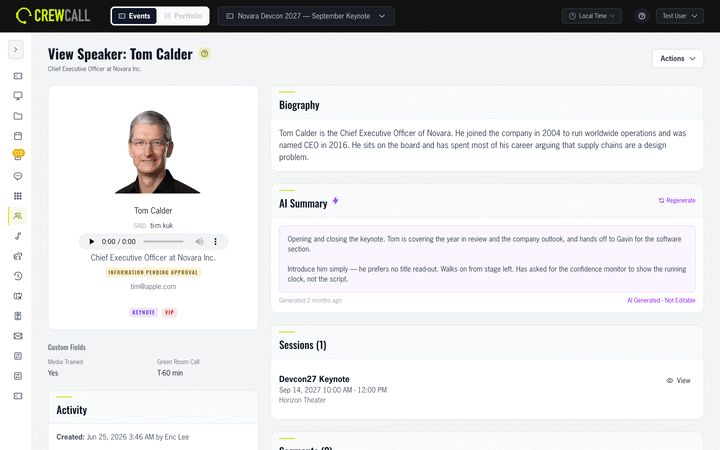The height and width of the screenshot is (450, 720).
Task: Open audio player more options menu
Action: 215,242
